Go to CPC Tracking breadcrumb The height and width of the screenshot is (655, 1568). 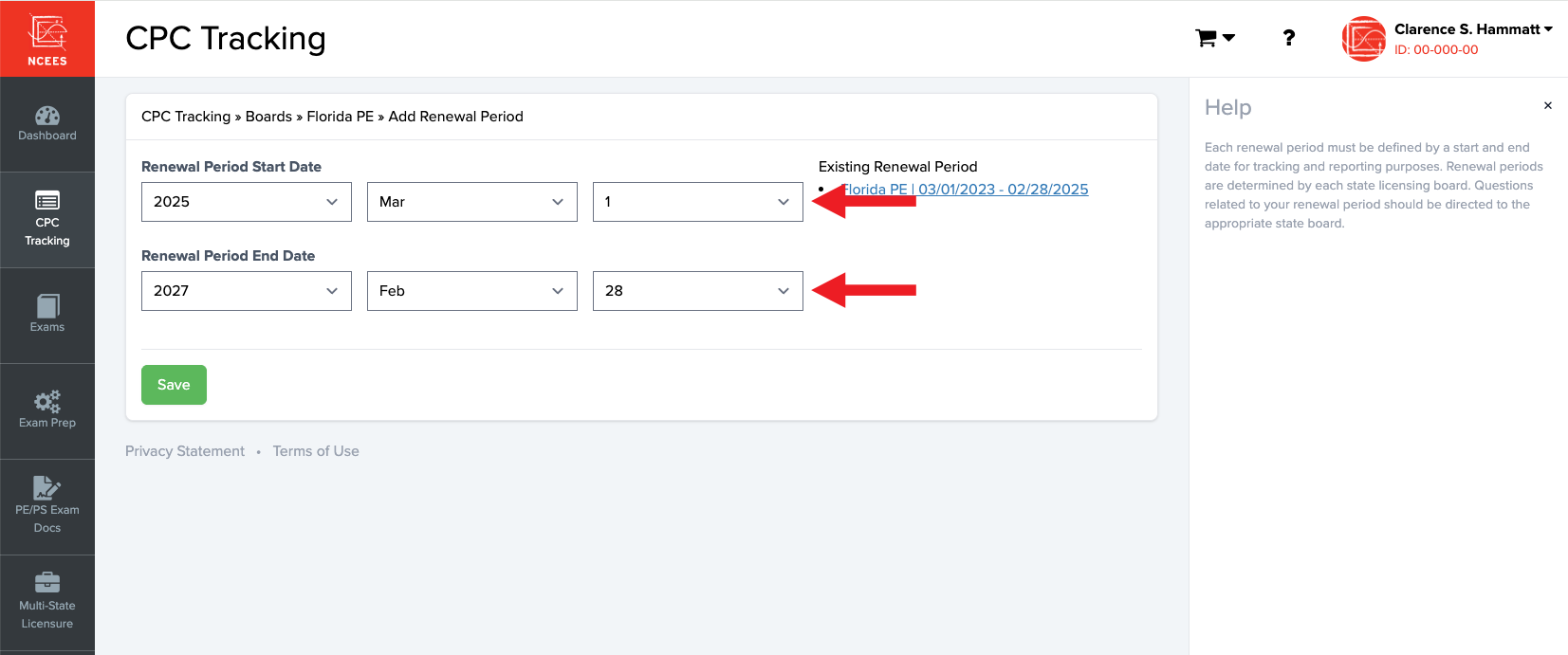click(186, 117)
